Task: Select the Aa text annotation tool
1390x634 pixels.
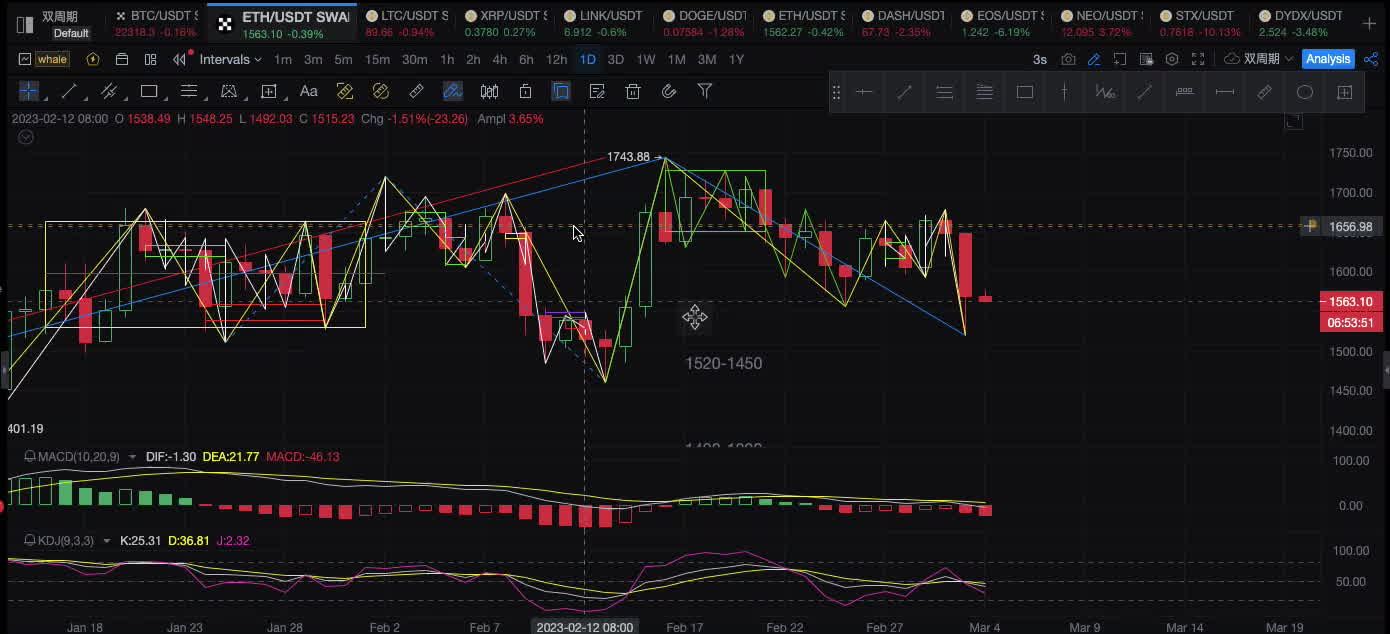Action: pos(309,91)
